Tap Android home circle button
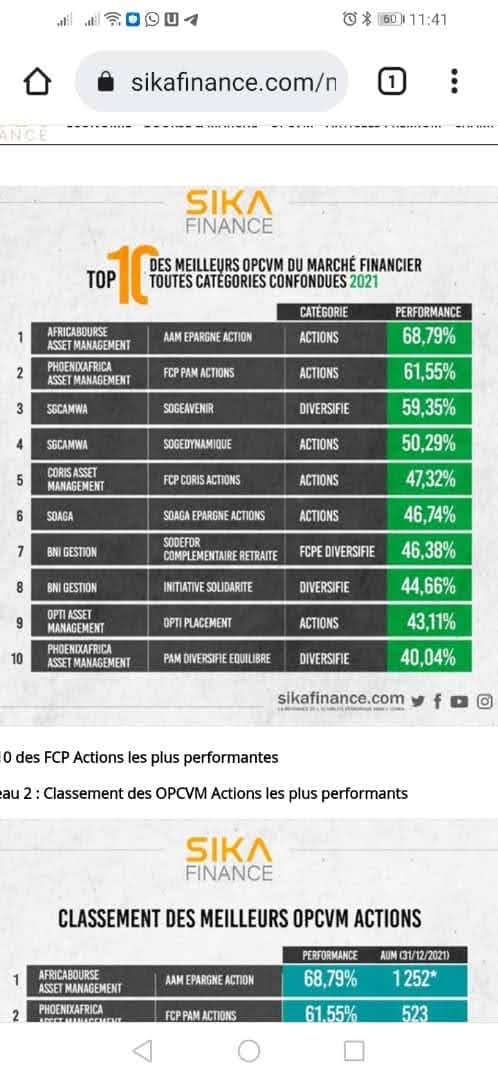The height and width of the screenshot is (1080, 498). coord(249,1051)
